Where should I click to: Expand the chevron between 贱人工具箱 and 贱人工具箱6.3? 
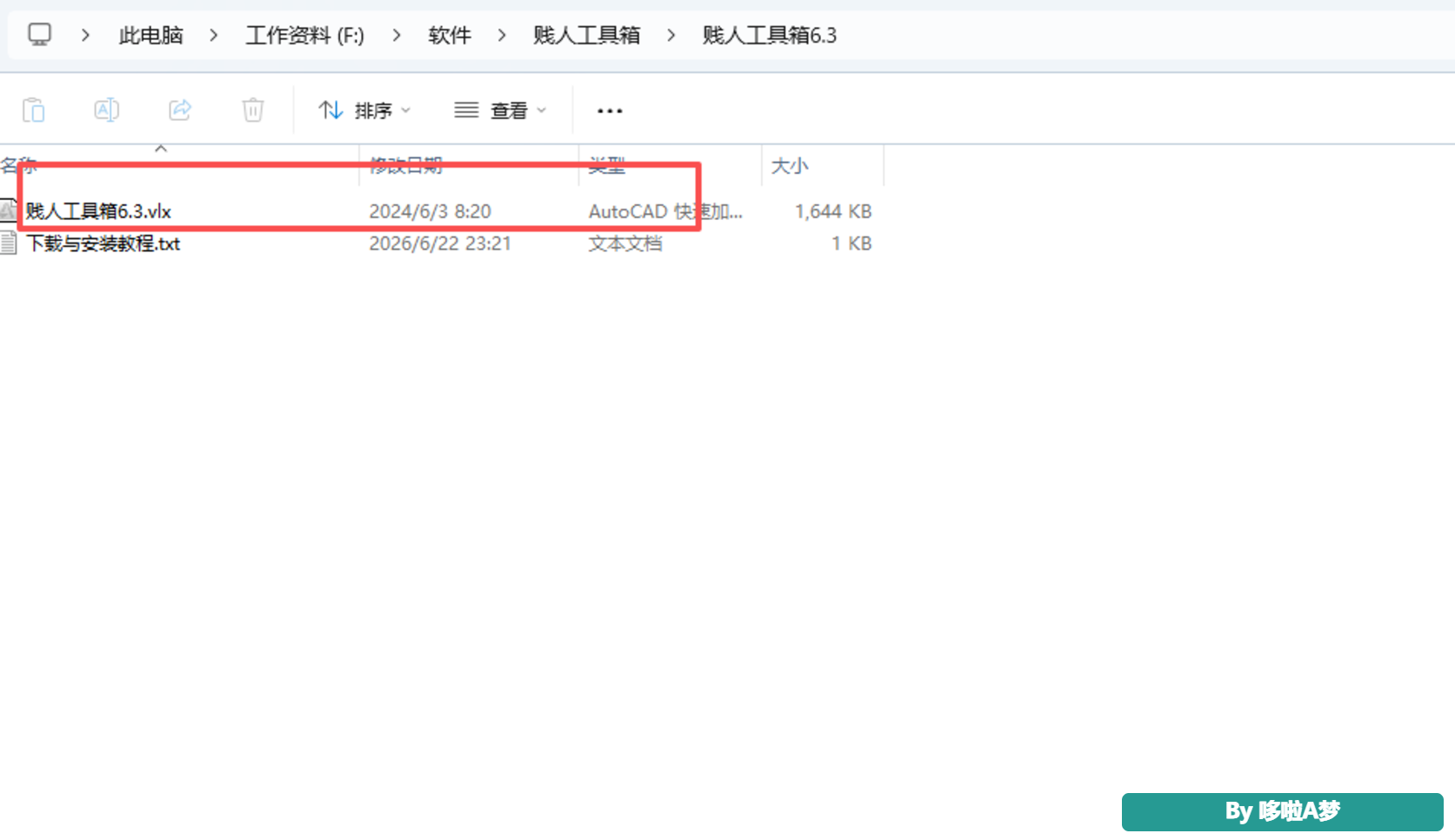pyautogui.click(x=671, y=36)
